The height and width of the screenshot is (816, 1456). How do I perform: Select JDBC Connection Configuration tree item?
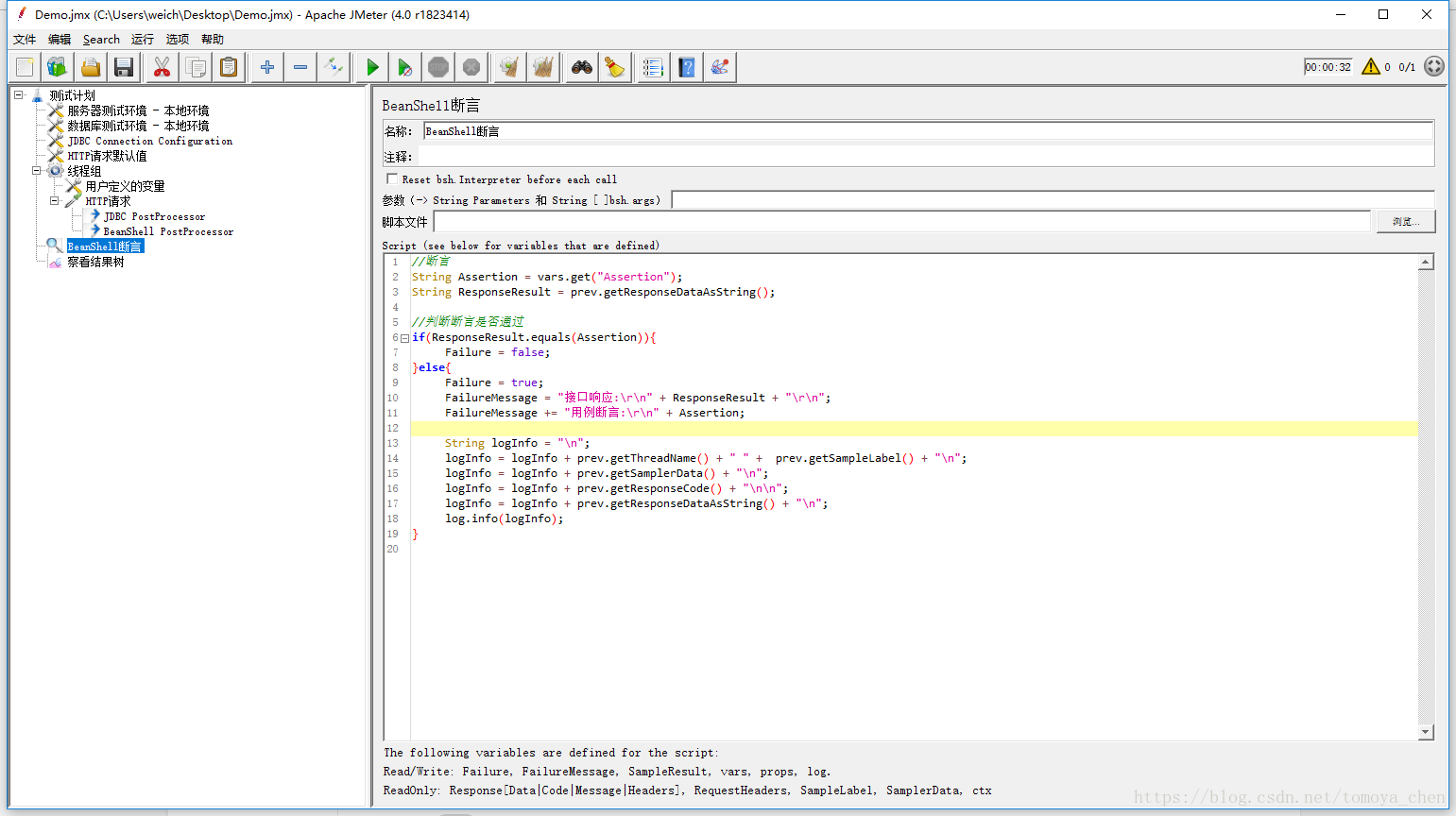[x=149, y=141]
